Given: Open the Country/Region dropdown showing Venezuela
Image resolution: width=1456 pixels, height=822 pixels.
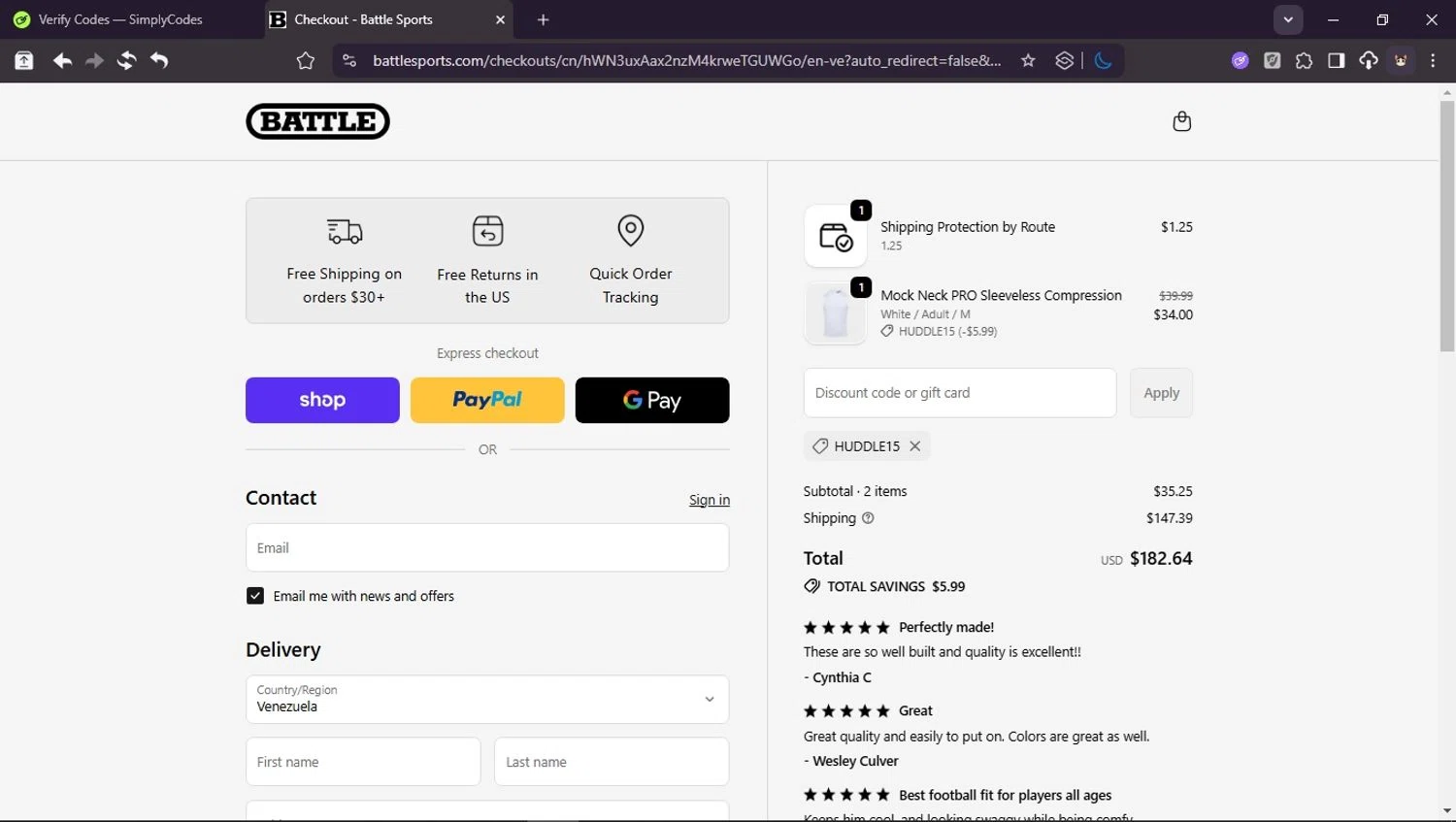Looking at the screenshot, I should 487,700.
